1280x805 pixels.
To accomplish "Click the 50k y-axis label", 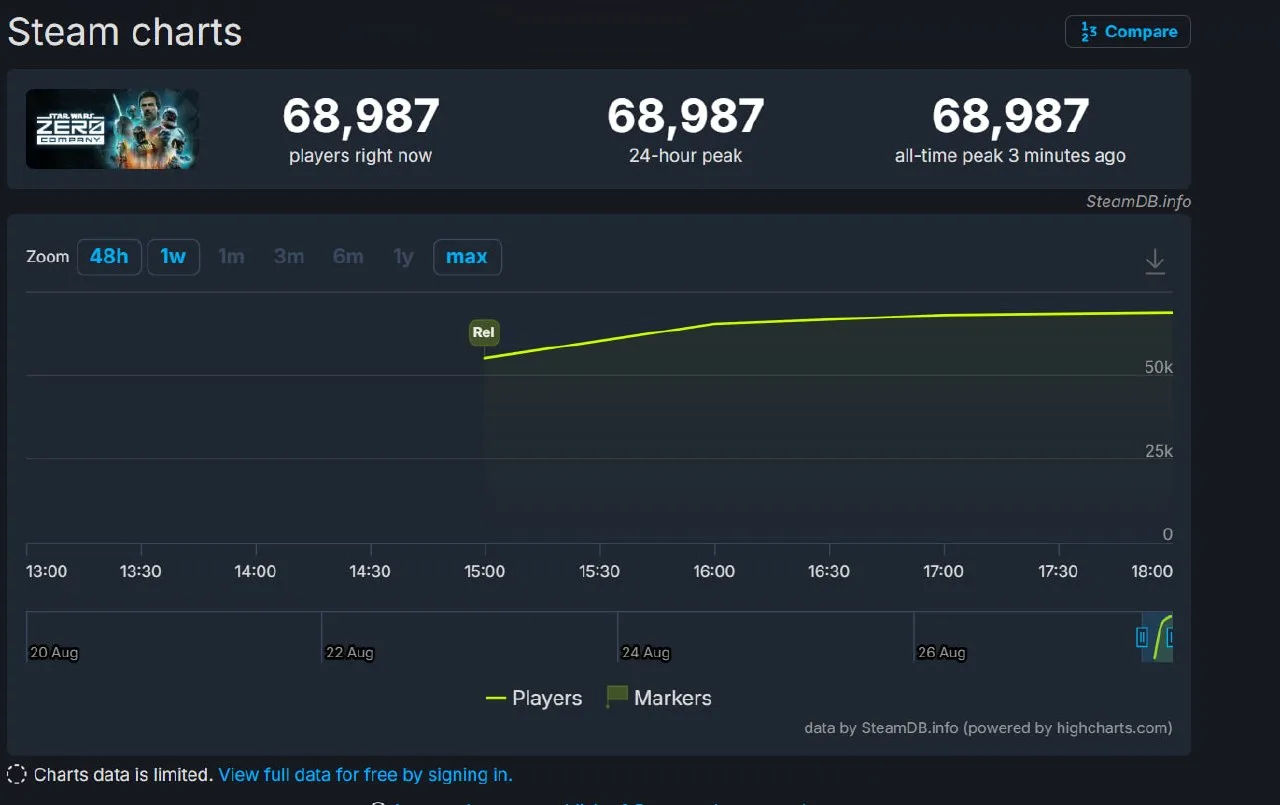I will click(1159, 368).
